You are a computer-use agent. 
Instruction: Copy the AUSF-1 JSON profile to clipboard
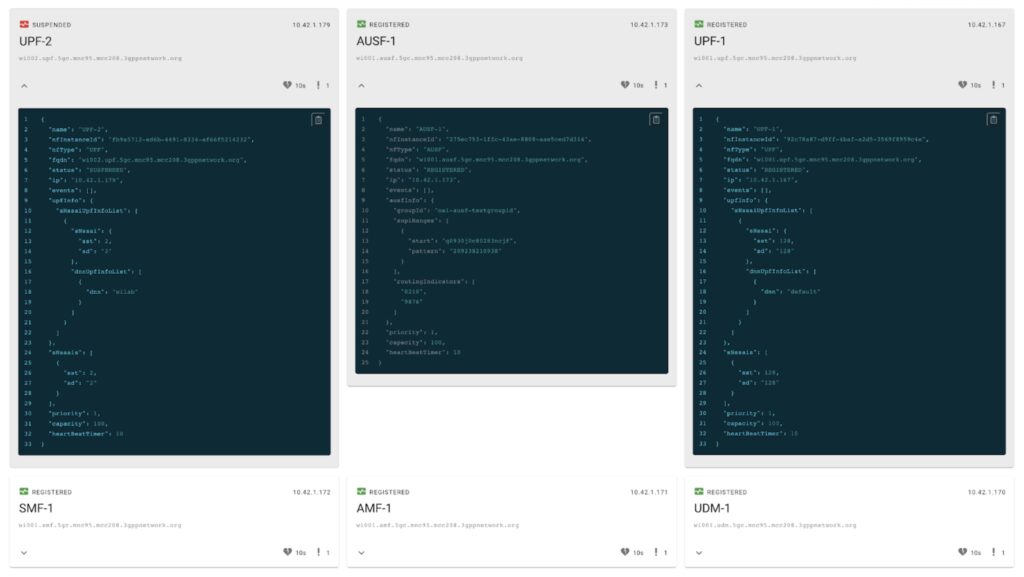click(656, 119)
